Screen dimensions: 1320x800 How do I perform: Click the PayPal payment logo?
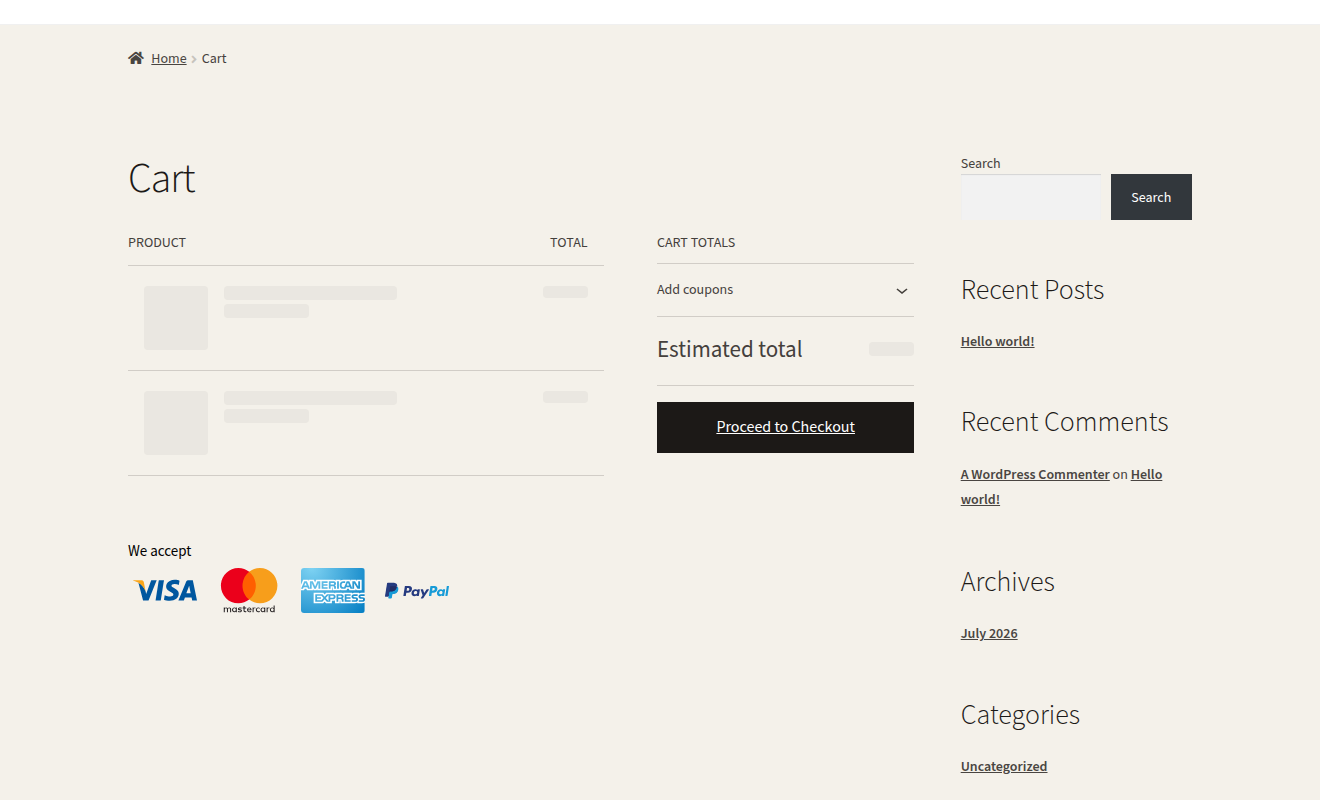pyautogui.click(x=417, y=591)
